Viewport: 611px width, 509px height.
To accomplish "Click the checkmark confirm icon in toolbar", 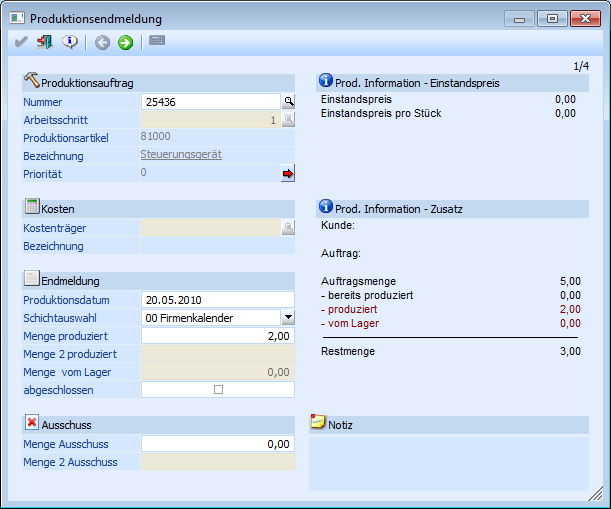I will point(22,42).
